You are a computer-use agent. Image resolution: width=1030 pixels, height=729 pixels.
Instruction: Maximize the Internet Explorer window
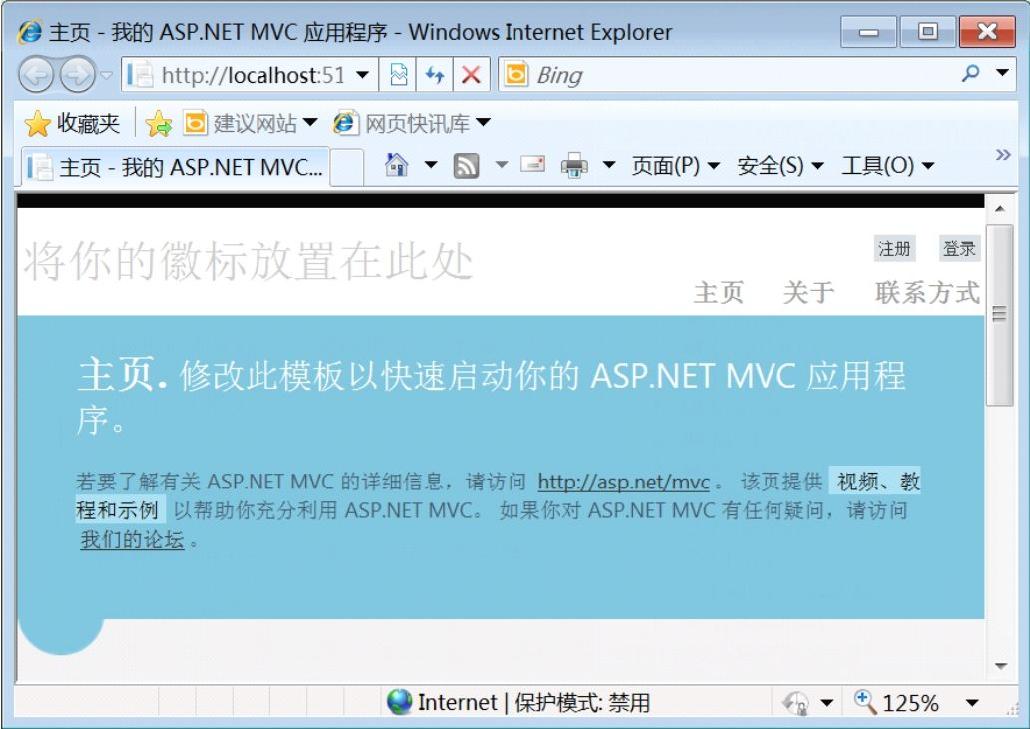point(928,32)
